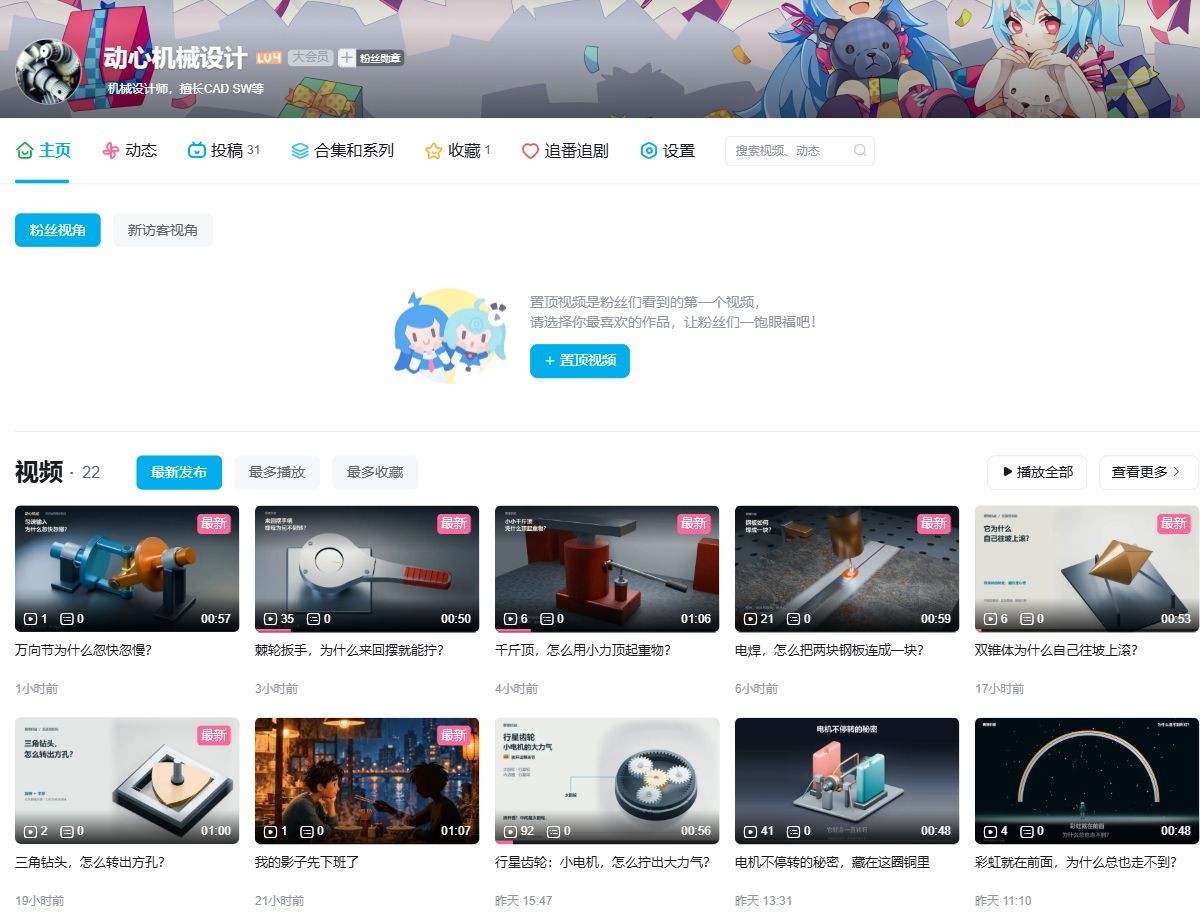Viewport: 1200px width, 913px height.
Task: Click danmaku count icon on 千斤顶 video
Action: 547,619
